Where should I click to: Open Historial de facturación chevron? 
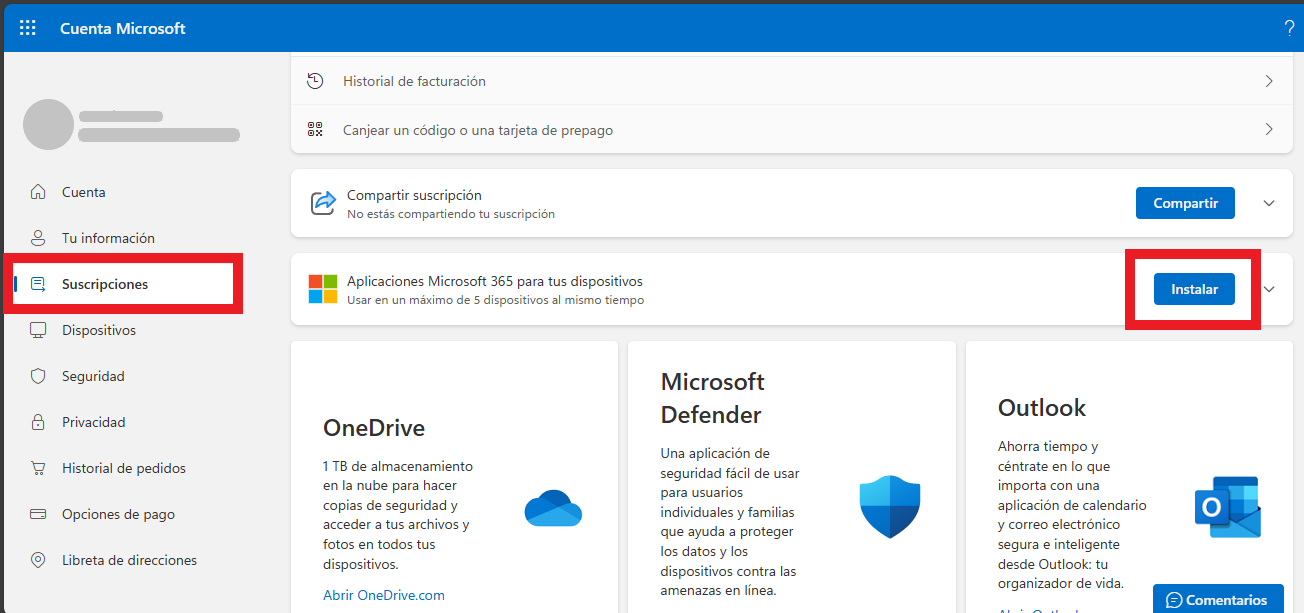(x=1269, y=81)
